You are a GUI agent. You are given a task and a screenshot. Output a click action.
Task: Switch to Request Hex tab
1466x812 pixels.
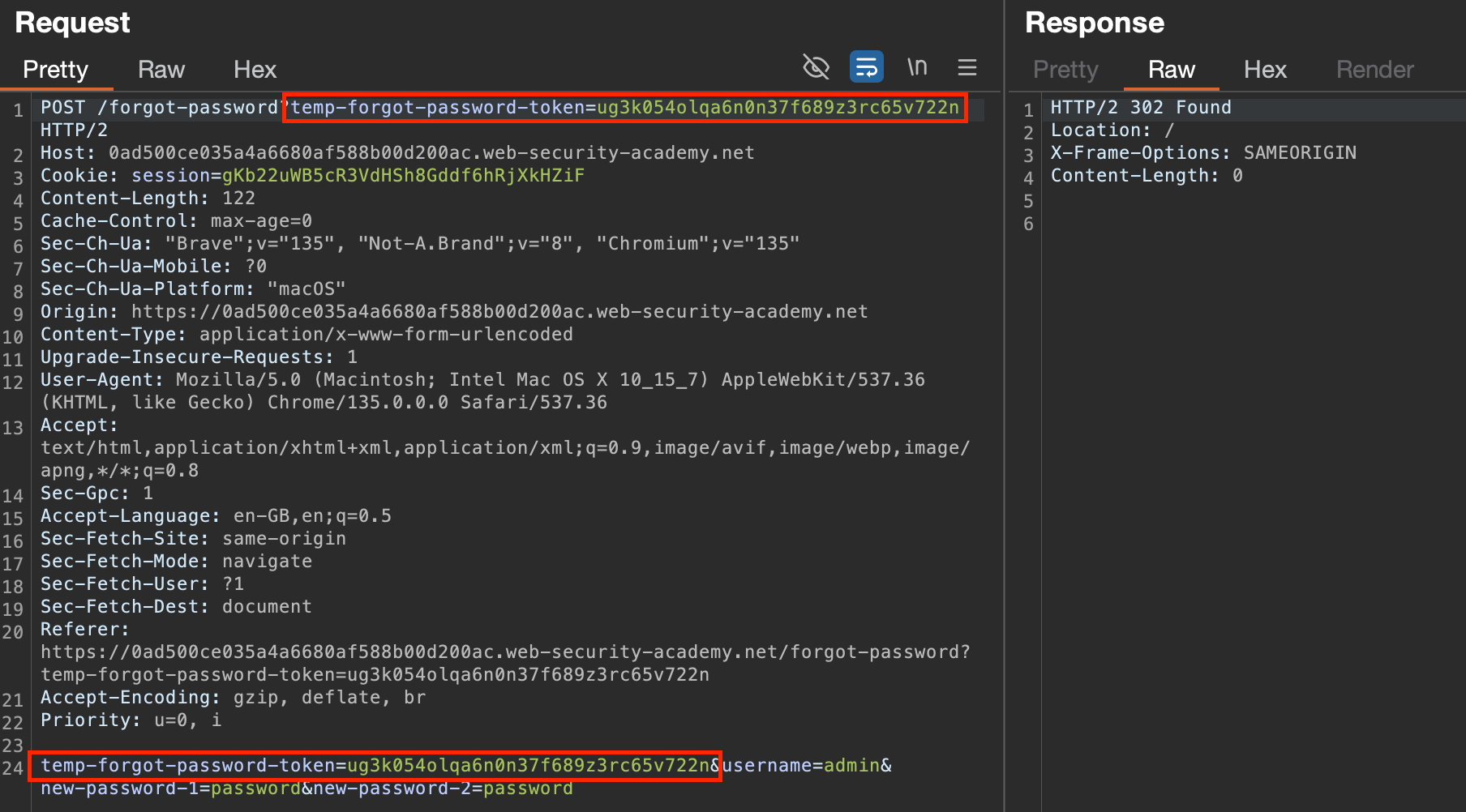pos(255,70)
